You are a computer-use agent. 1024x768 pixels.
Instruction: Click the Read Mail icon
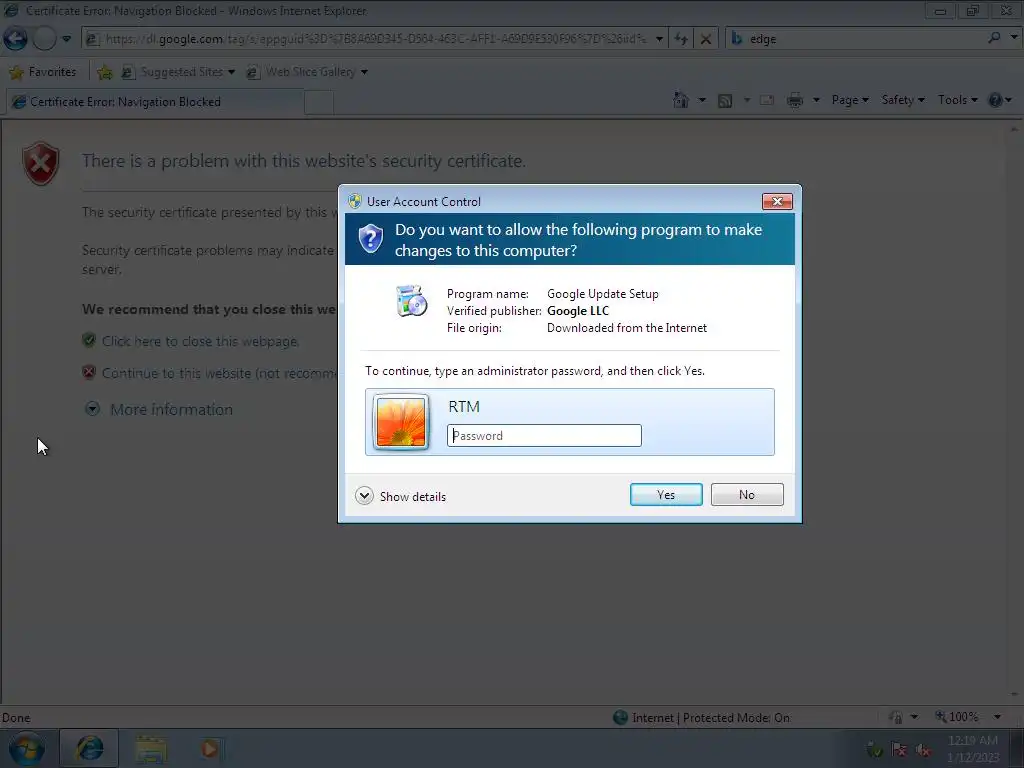tap(767, 100)
